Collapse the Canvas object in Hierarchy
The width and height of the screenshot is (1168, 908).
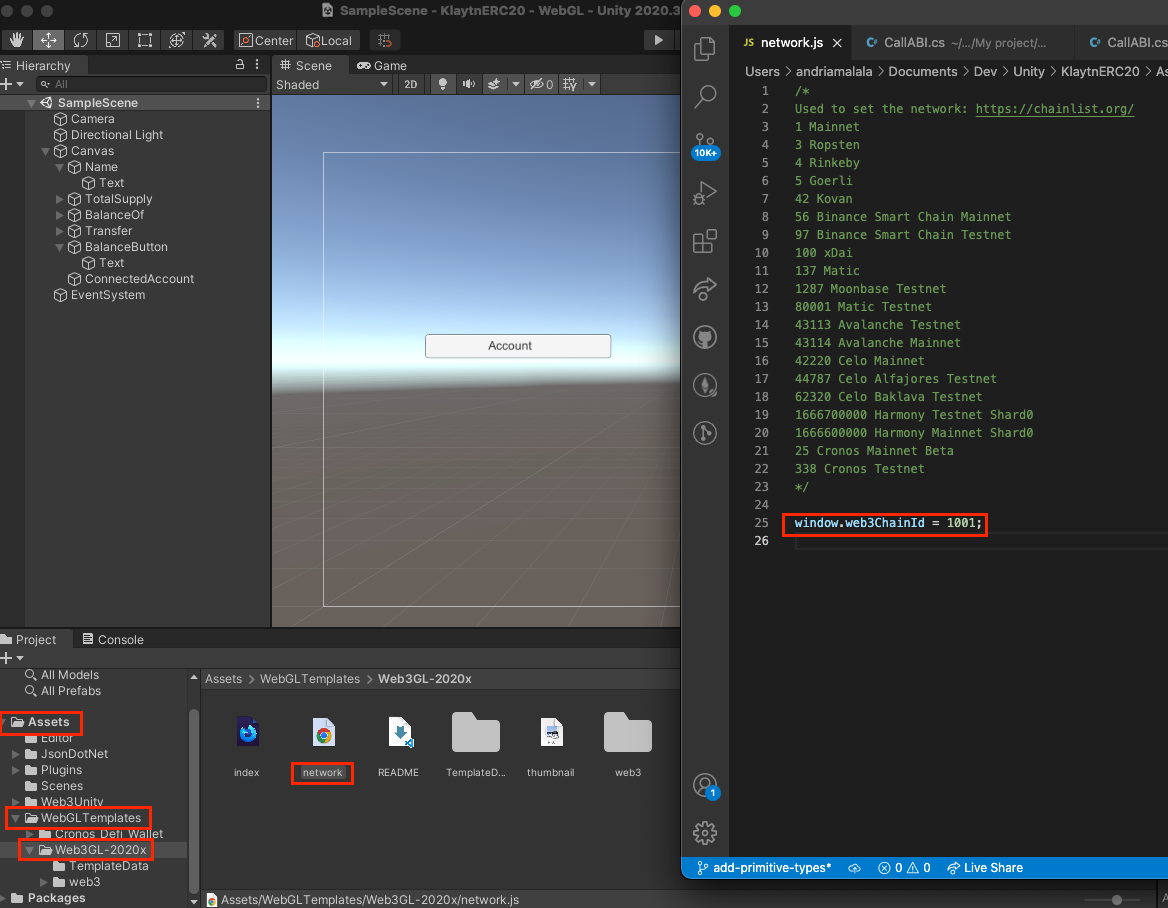click(x=45, y=151)
